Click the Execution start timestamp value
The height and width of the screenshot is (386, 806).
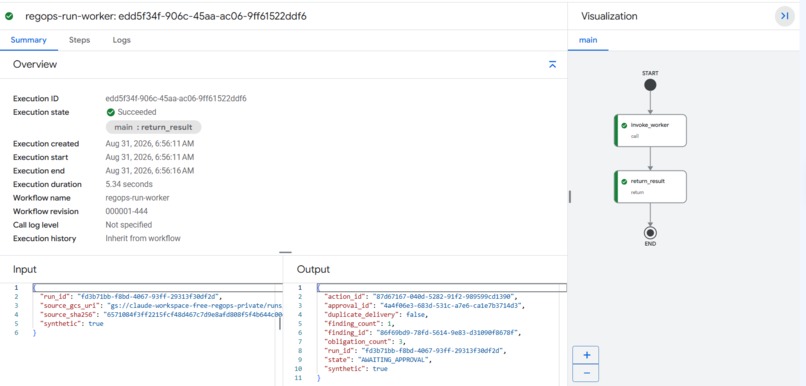tap(150, 157)
